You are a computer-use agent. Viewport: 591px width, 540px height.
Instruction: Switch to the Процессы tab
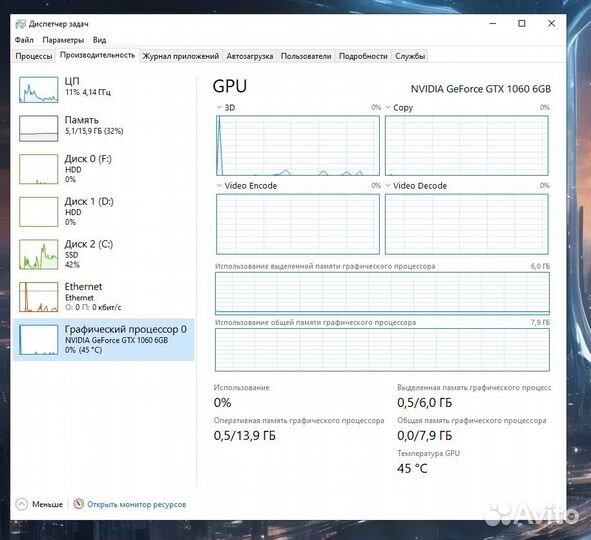pos(34,56)
